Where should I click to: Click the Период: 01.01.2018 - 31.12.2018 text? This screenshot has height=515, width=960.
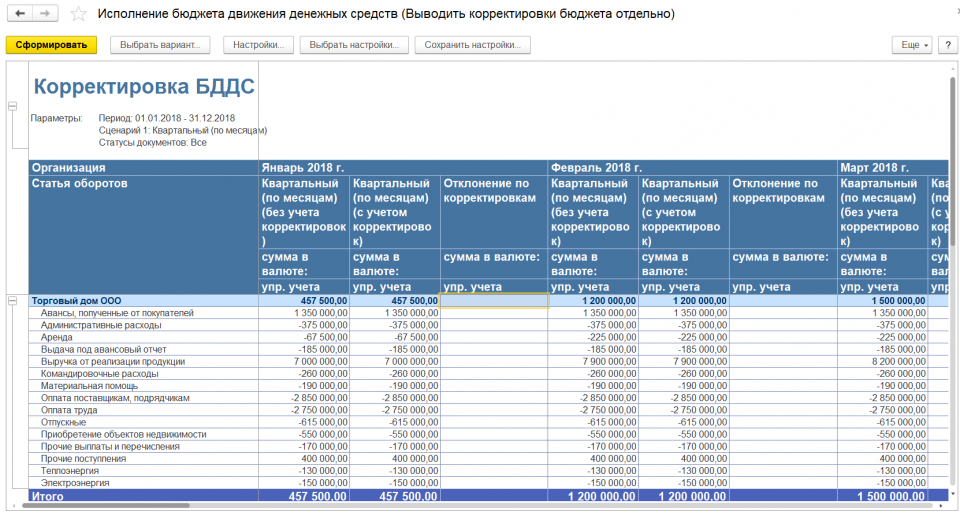tap(167, 118)
